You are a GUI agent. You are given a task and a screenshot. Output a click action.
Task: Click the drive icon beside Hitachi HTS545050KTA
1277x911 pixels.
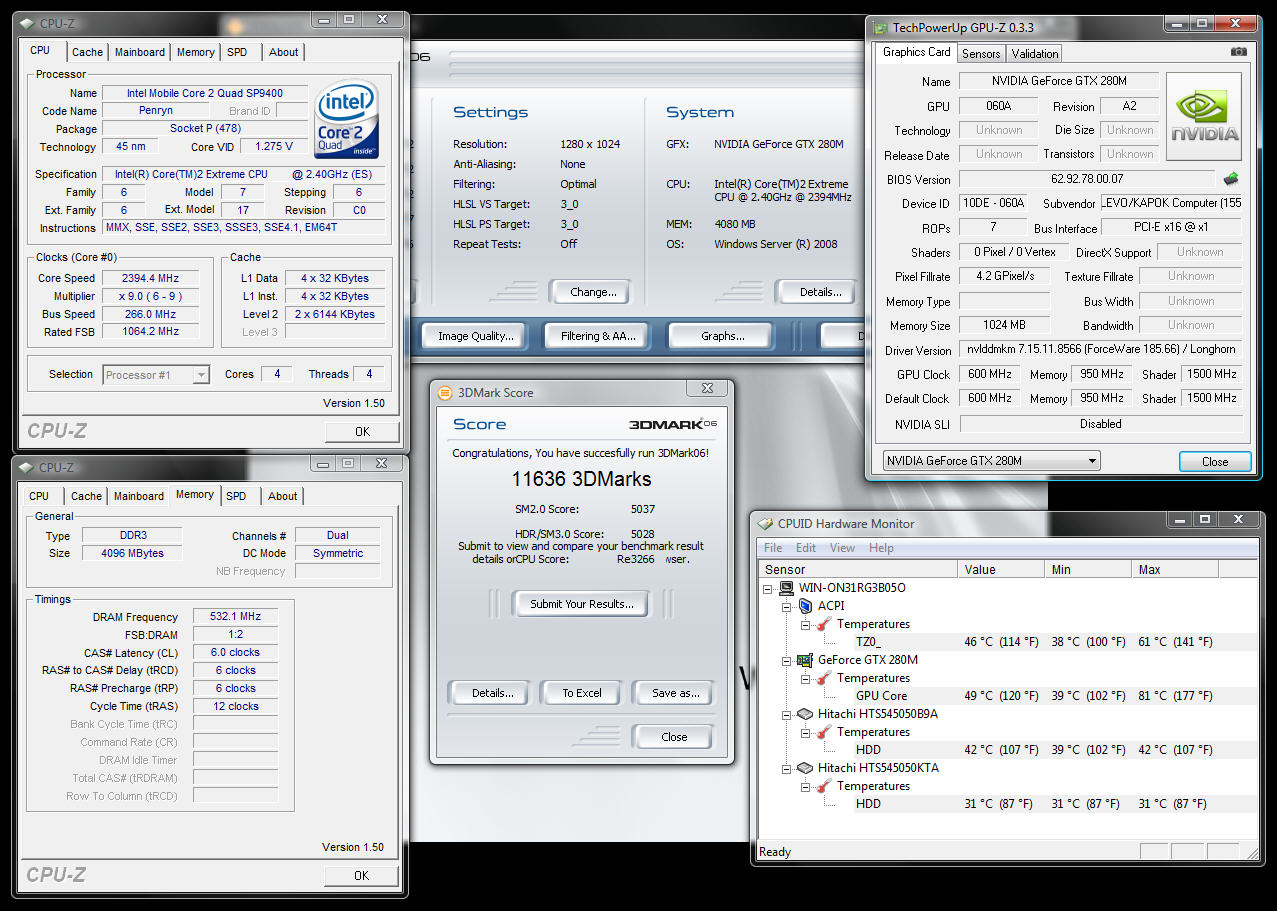805,768
